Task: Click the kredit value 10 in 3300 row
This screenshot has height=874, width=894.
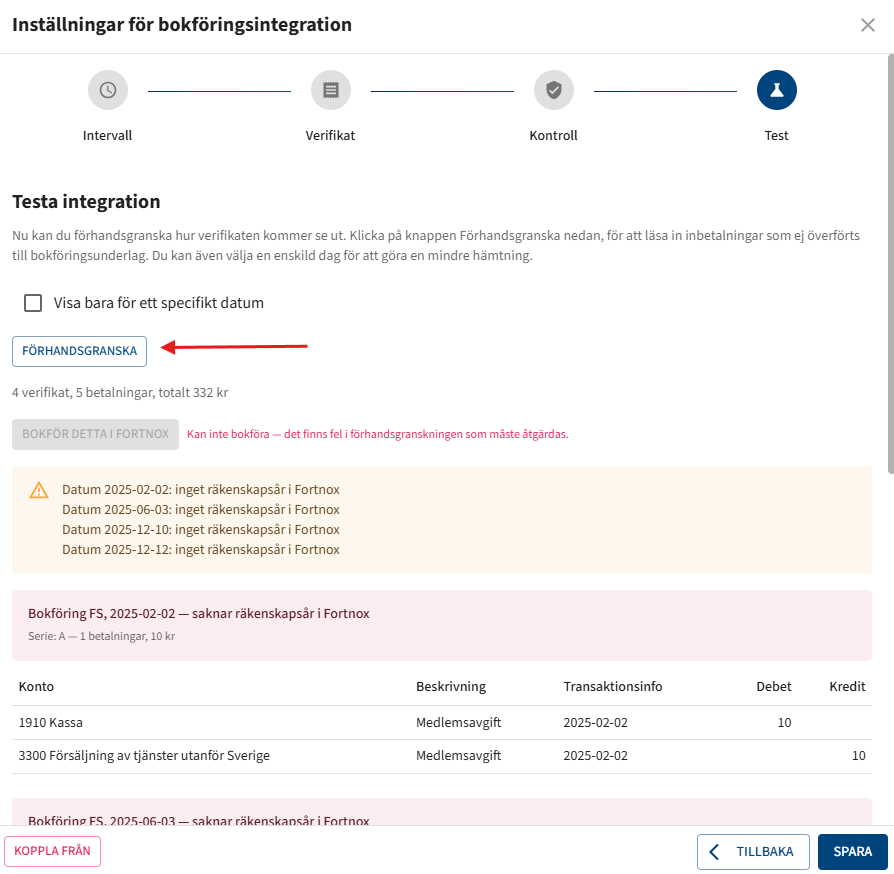Action: [859, 756]
